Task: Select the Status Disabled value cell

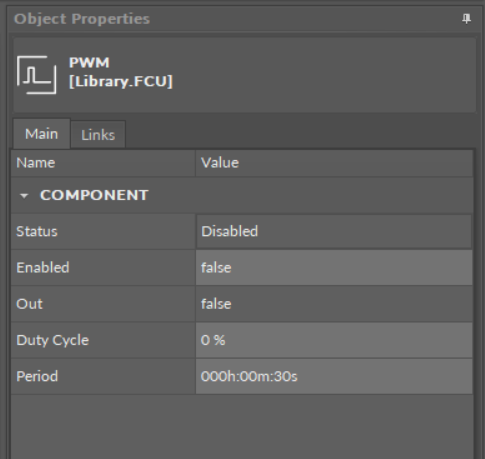Action: (334, 231)
